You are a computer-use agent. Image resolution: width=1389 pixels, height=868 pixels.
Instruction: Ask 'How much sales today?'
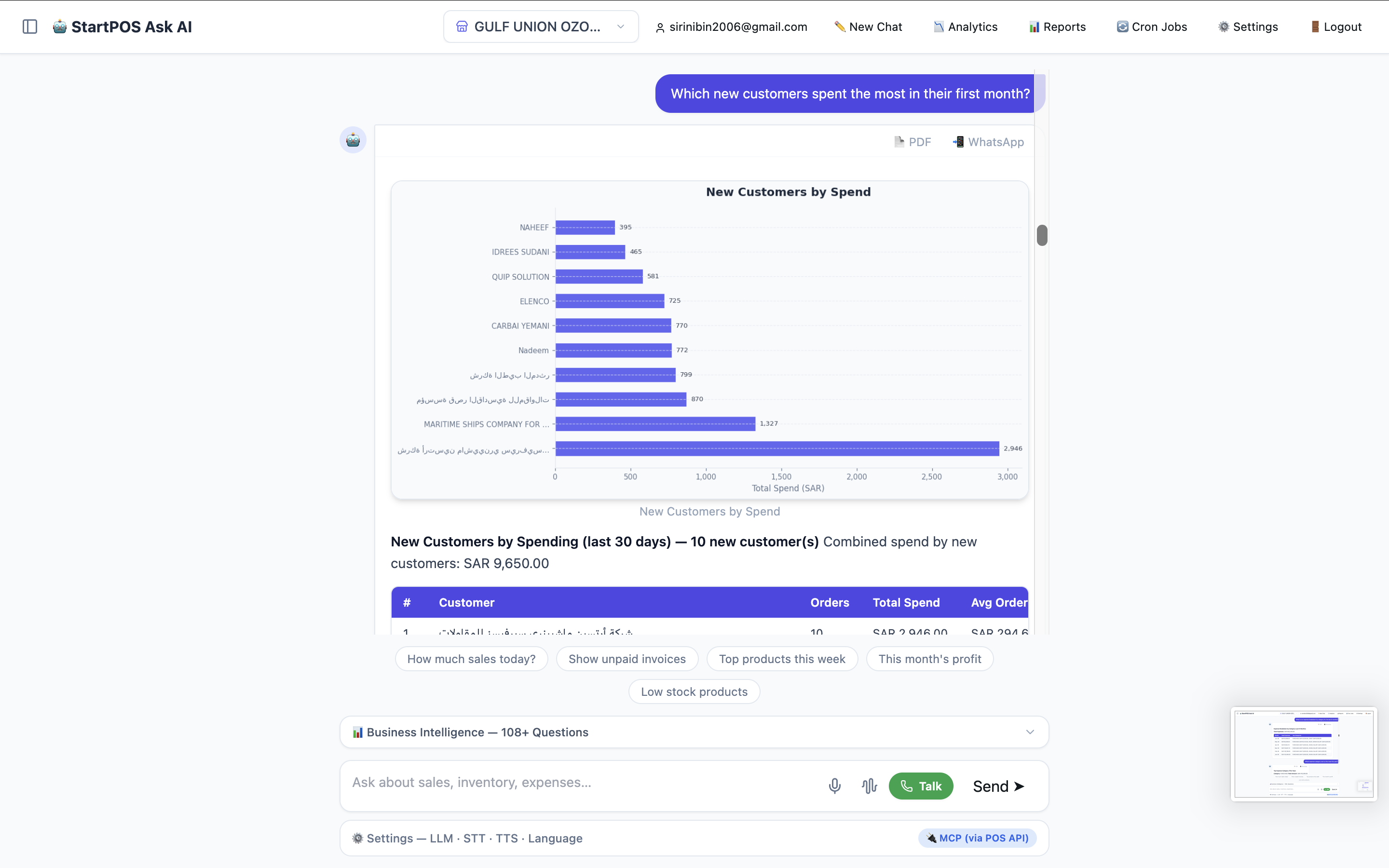pos(471,659)
